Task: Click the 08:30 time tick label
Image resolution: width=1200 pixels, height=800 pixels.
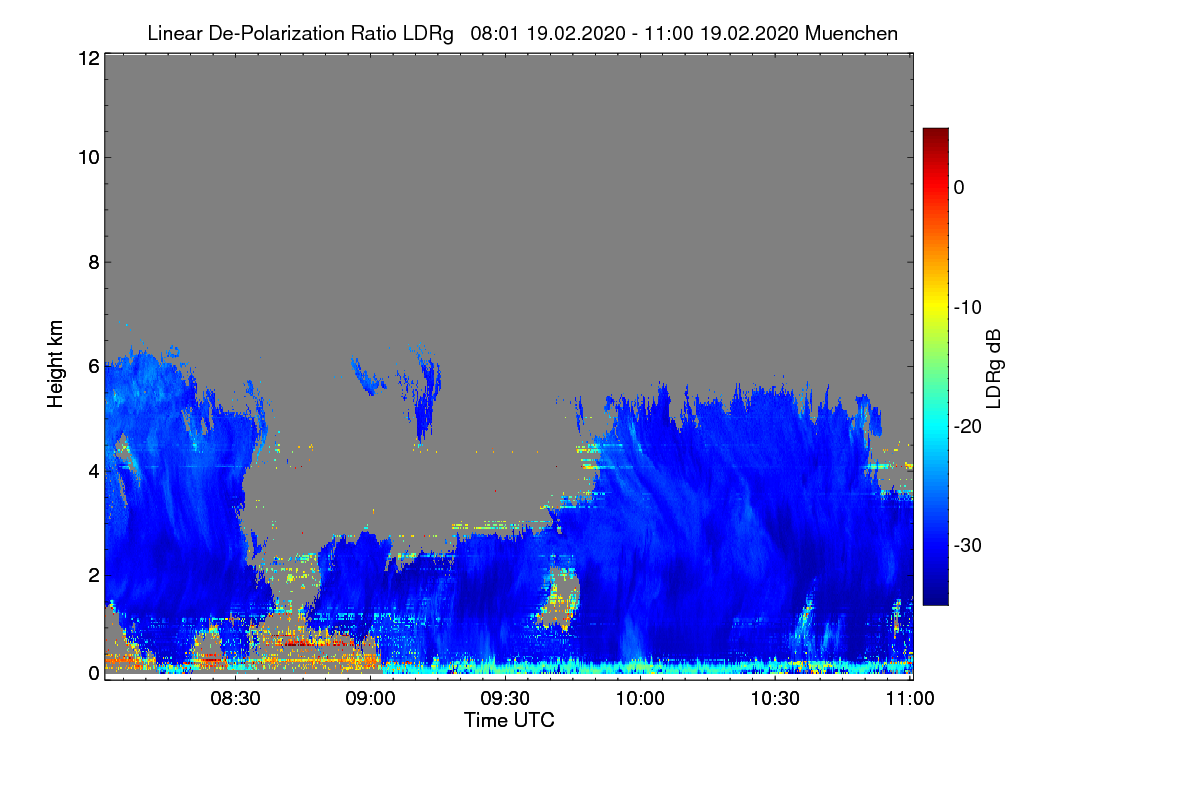Action: pyautogui.click(x=236, y=699)
